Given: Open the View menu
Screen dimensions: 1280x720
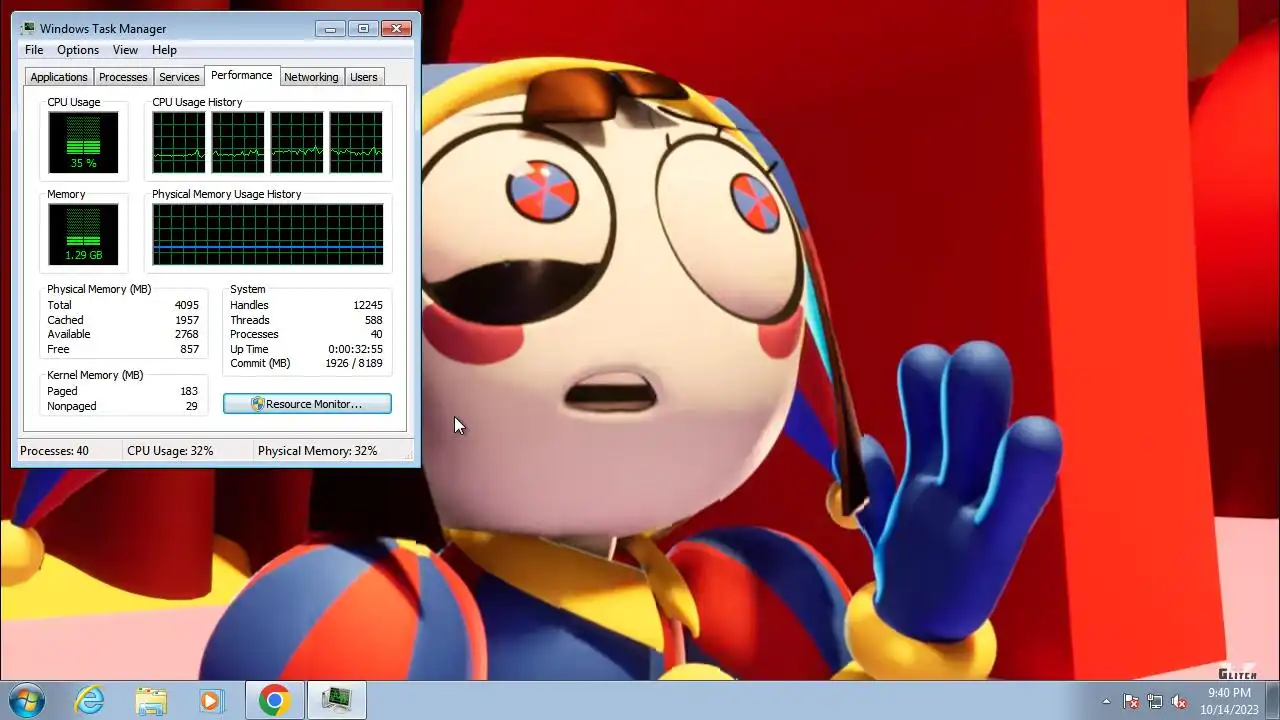Looking at the screenshot, I should point(125,50).
